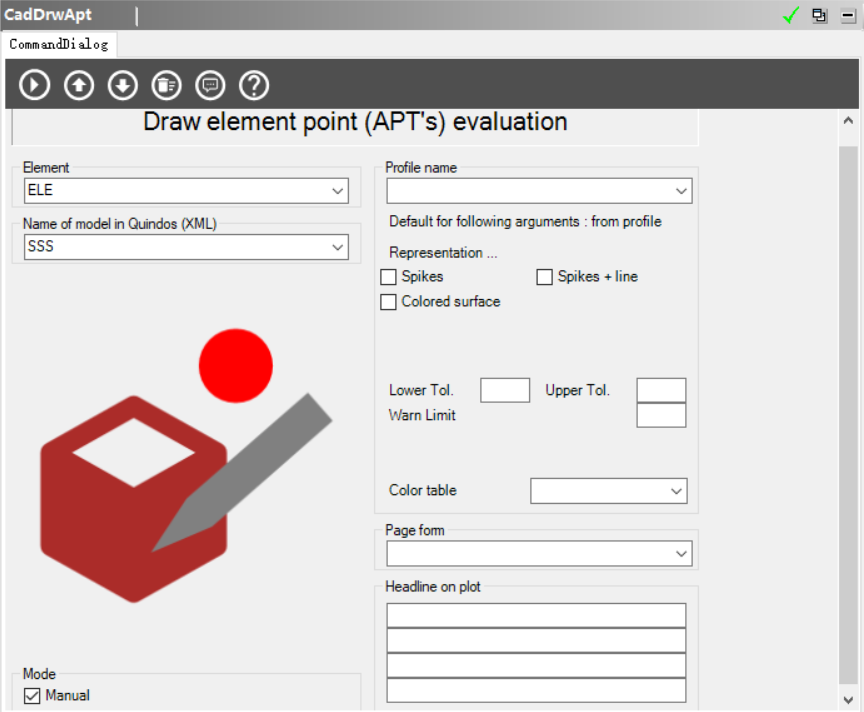Toggle the Colored surface checkbox
The height and width of the screenshot is (712, 864).
click(x=389, y=302)
